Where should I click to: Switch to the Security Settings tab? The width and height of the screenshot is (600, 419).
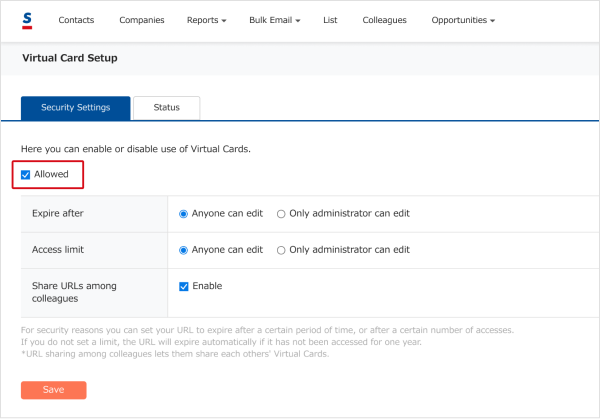(x=76, y=108)
